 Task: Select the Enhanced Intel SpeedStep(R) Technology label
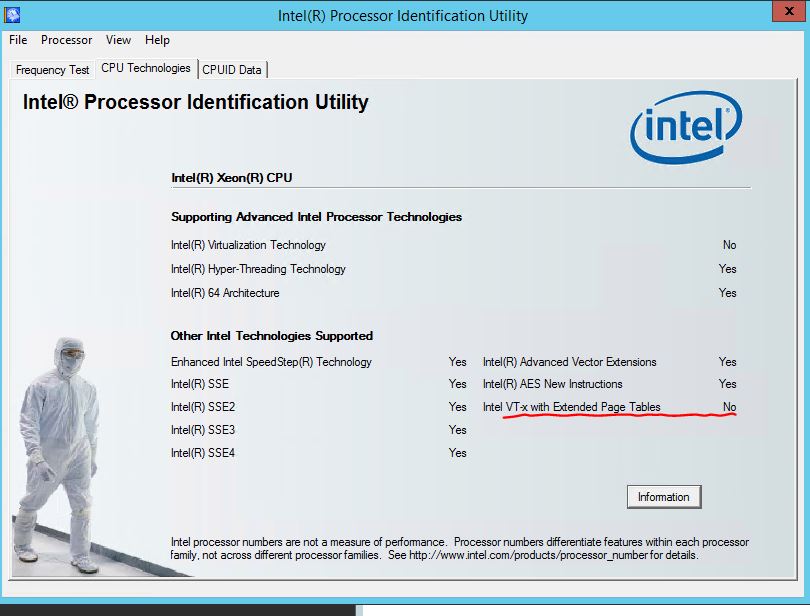(271, 362)
